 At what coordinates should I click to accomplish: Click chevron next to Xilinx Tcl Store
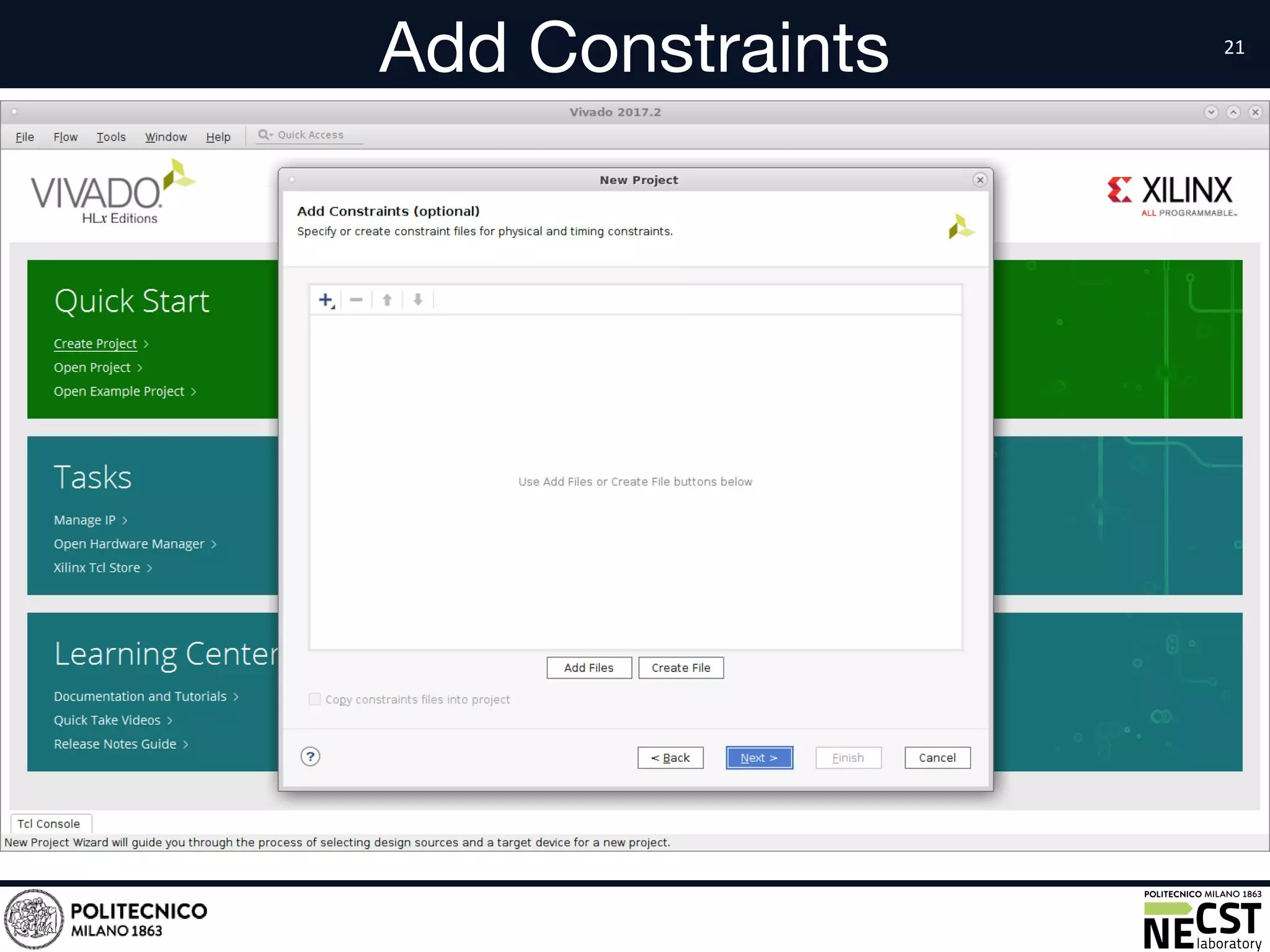pos(149,568)
